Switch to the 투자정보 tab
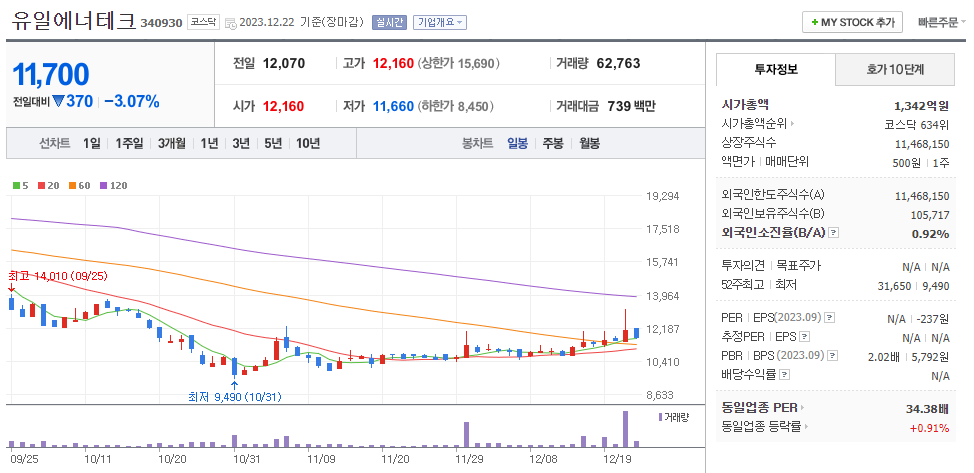The width and height of the screenshot is (974, 473). [776, 70]
